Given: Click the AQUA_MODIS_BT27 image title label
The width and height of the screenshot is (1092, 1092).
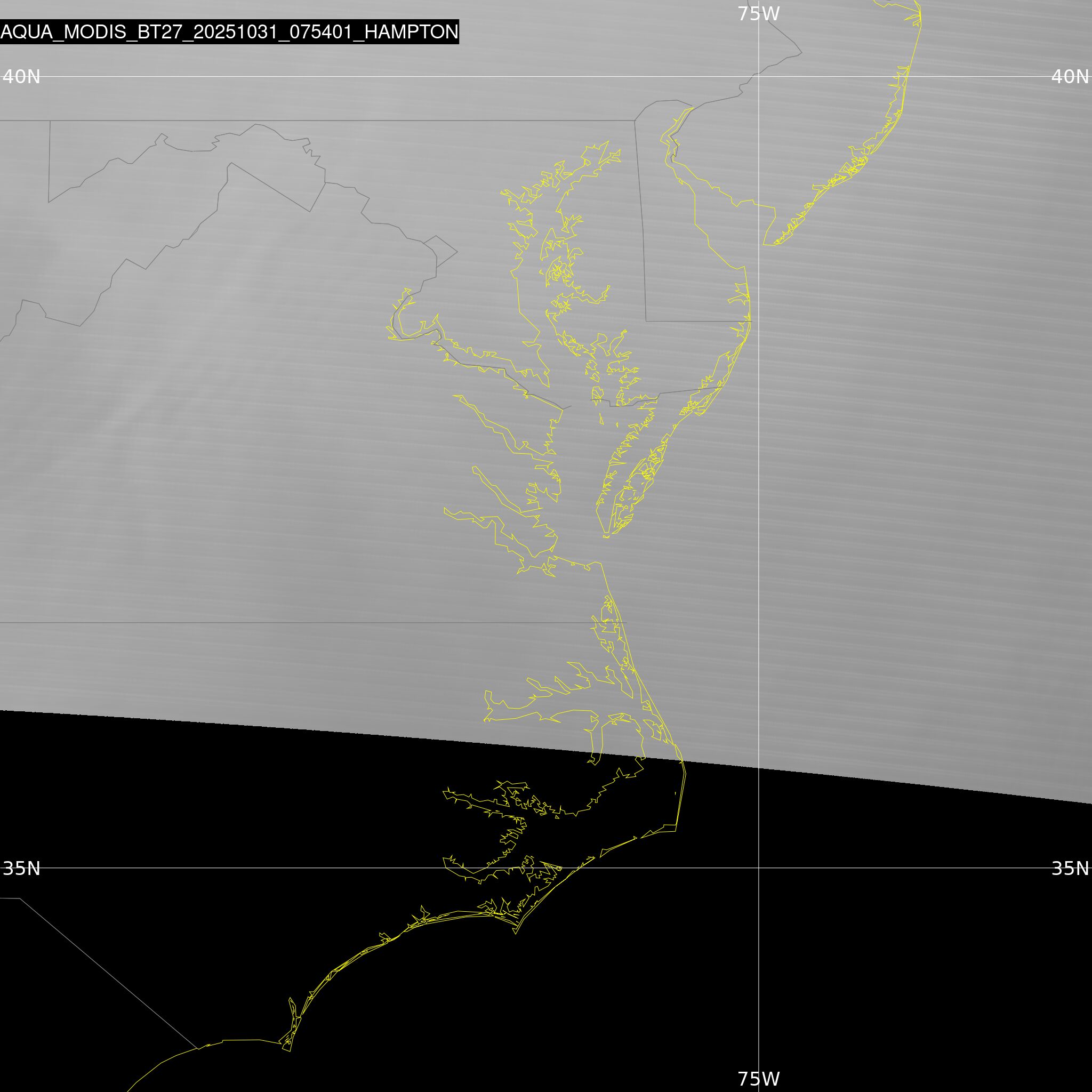Looking at the screenshot, I should click(229, 31).
